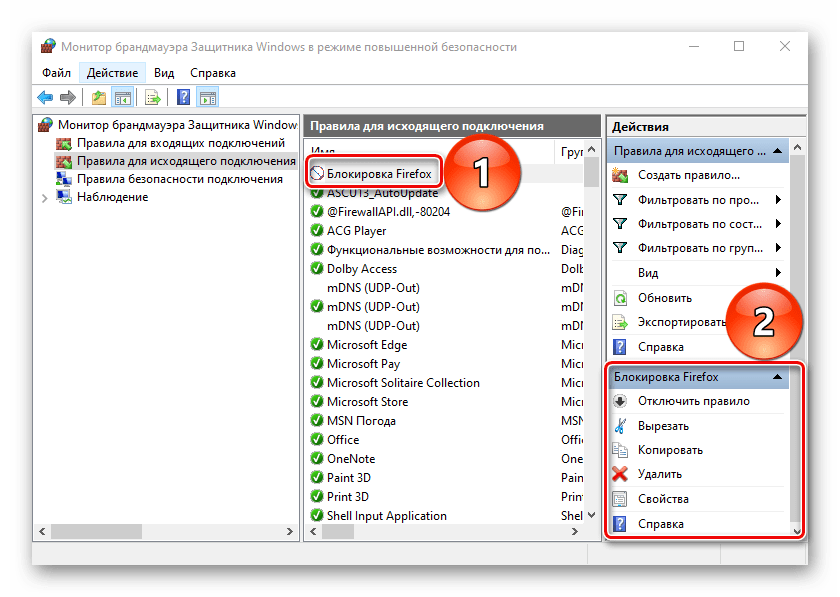Click the blue question mark toolbar icon
Image resolution: width=840 pixels, height=597 pixels.
coord(184,97)
